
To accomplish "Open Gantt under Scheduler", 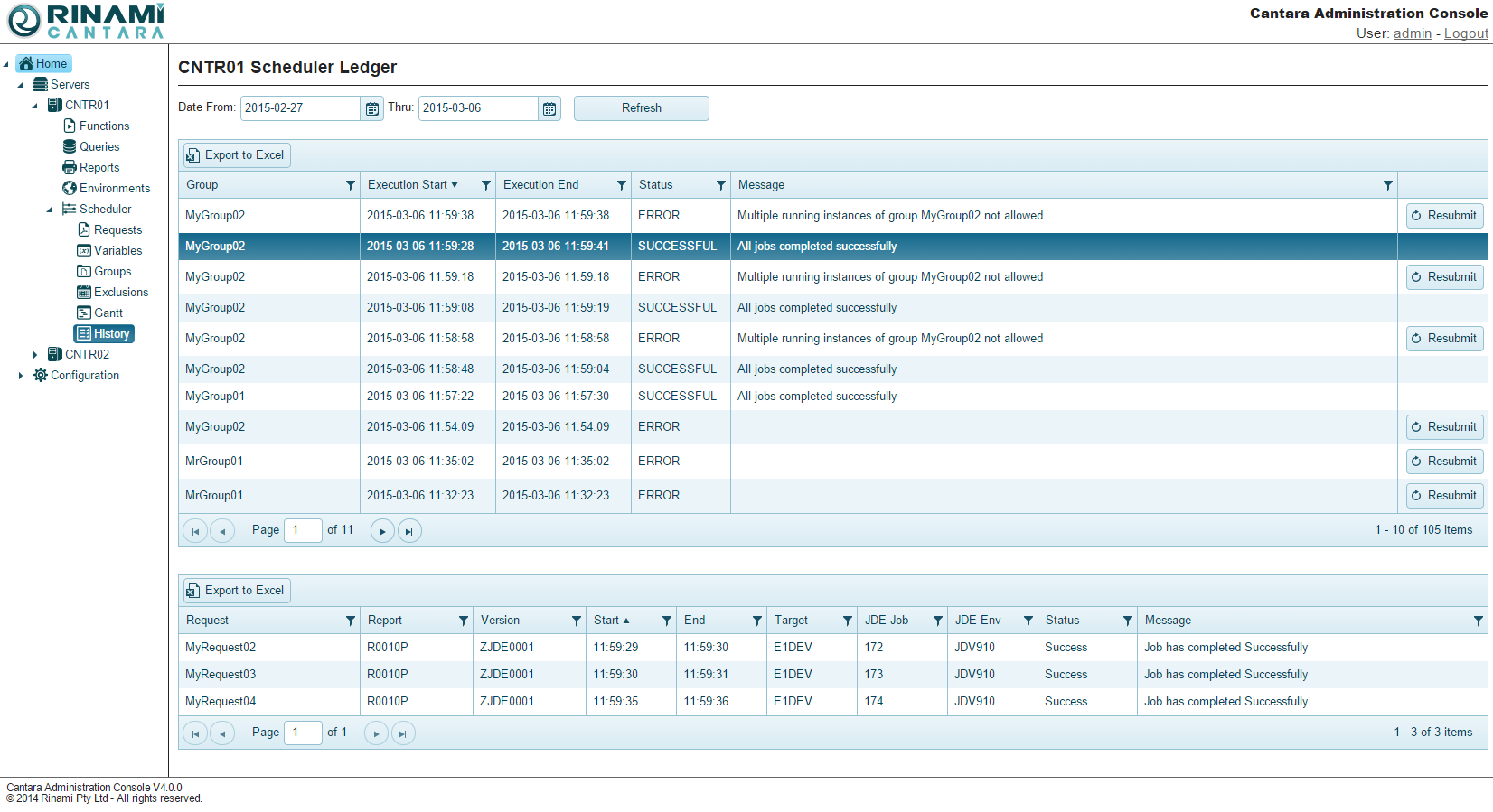I will pos(108,313).
